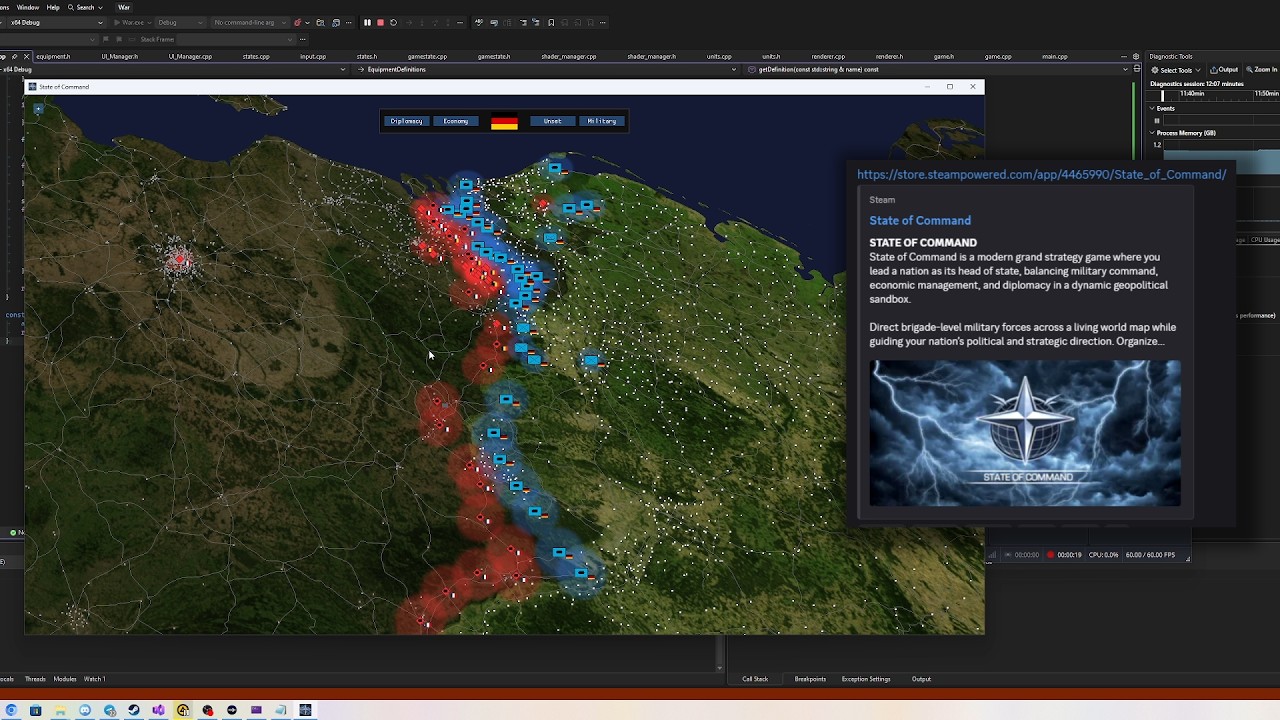The width and height of the screenshot is (1280, 720).
Task: Click the State of Command preview thumbnail
Action: point(1025,433)
